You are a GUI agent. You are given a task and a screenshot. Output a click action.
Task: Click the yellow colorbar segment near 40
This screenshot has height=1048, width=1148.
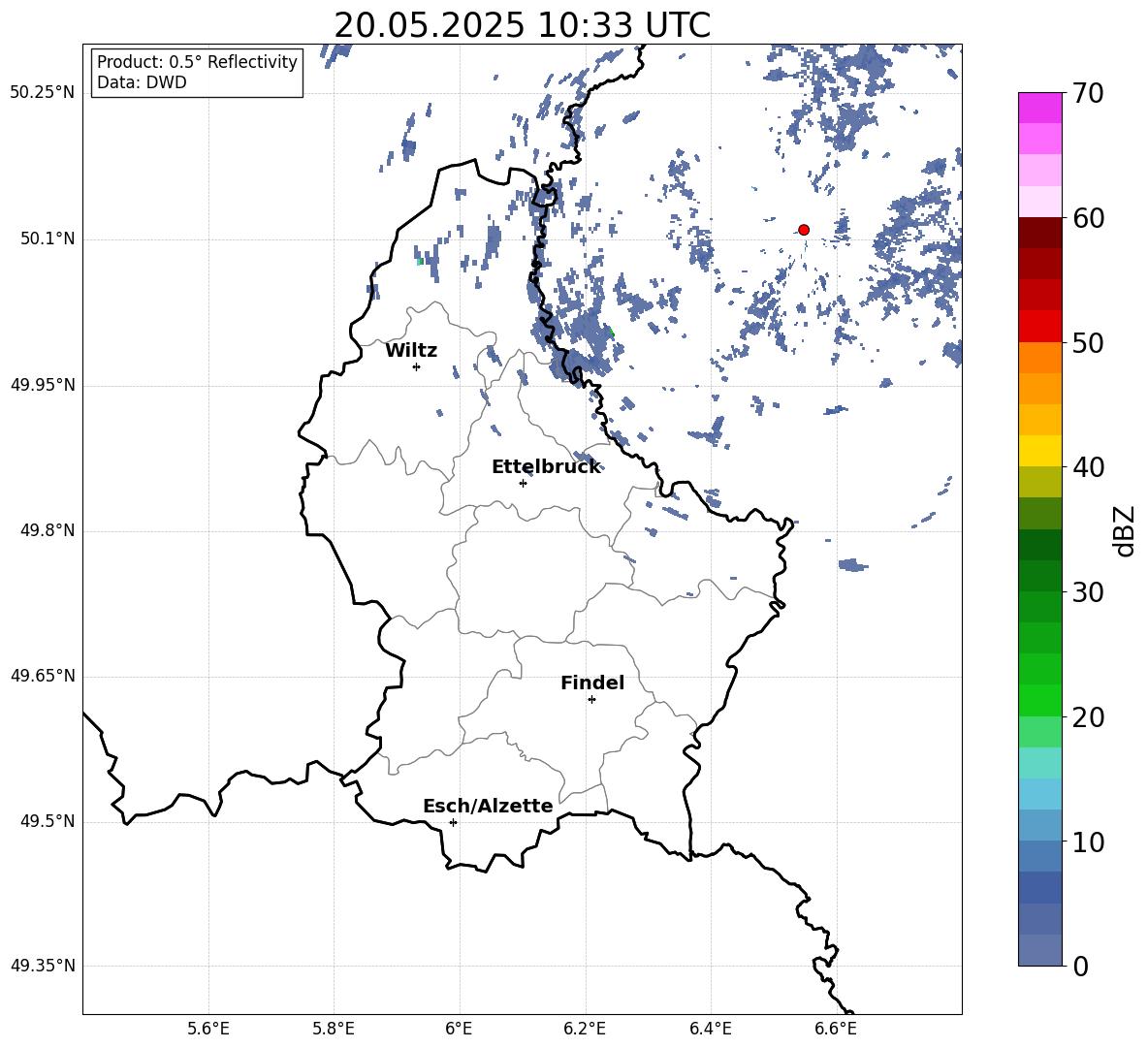pos(1040,451)
